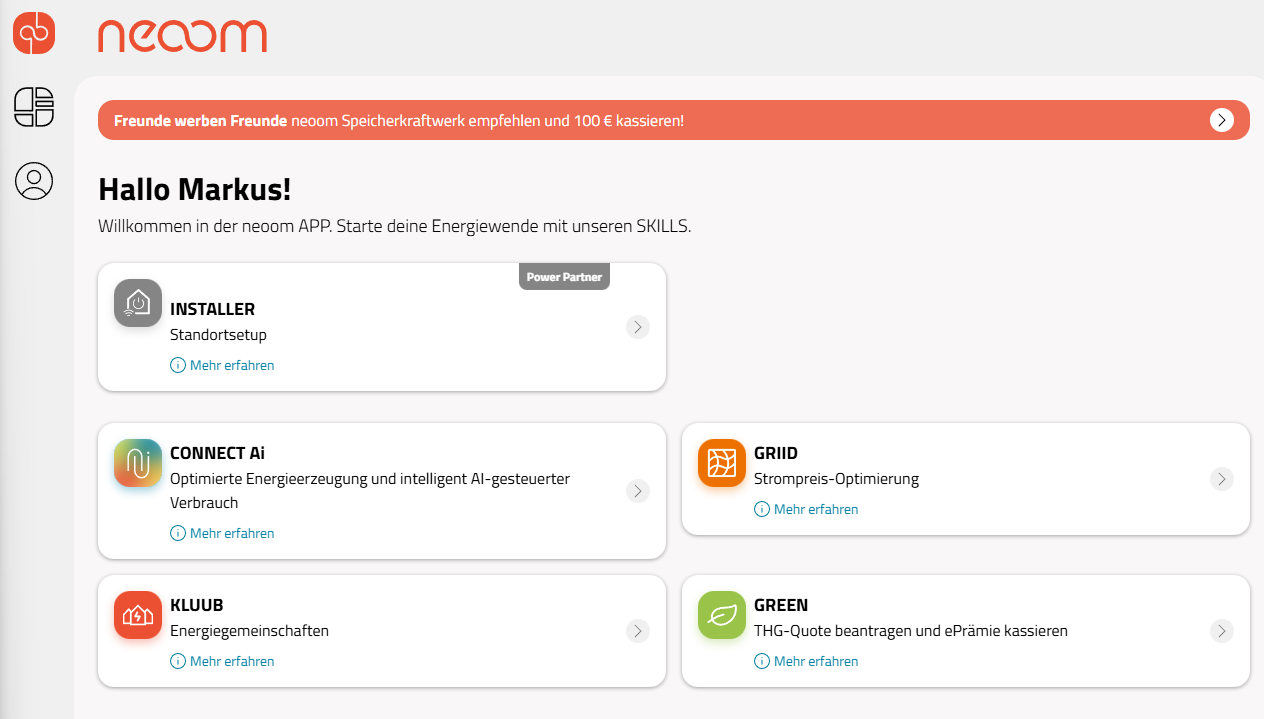Viewport: 1264px width, 719px height.
Task: Click the neoom wordmark logo in header
Action: [x=183, y=36]
